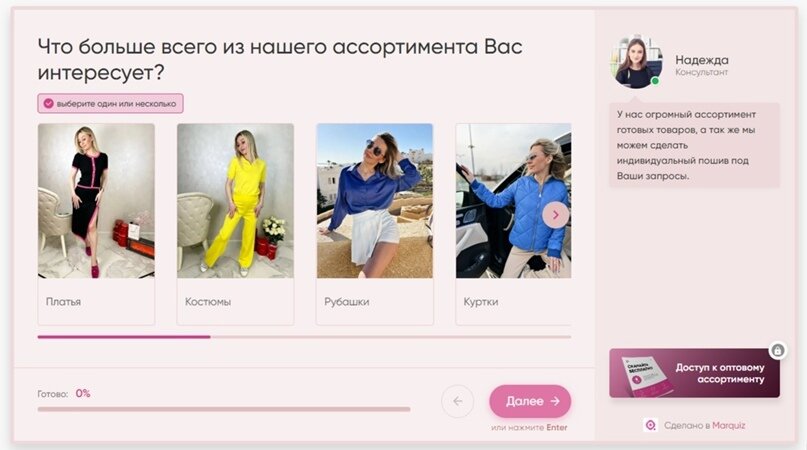Viewport: 807px width, 450px height.
Task: Click the Далее button
Action: point(530,401)
